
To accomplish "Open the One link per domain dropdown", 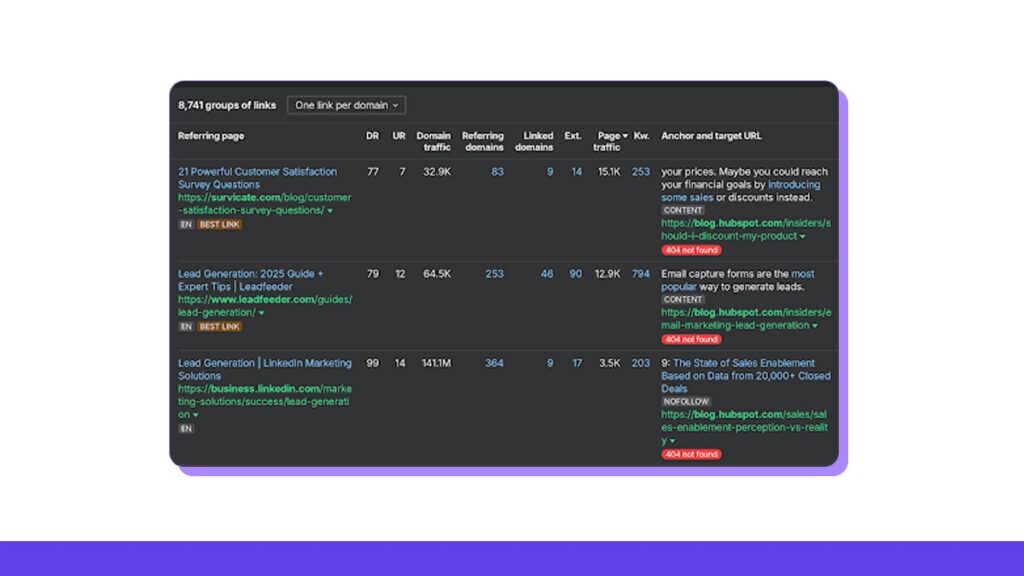I will pos(345,105).
